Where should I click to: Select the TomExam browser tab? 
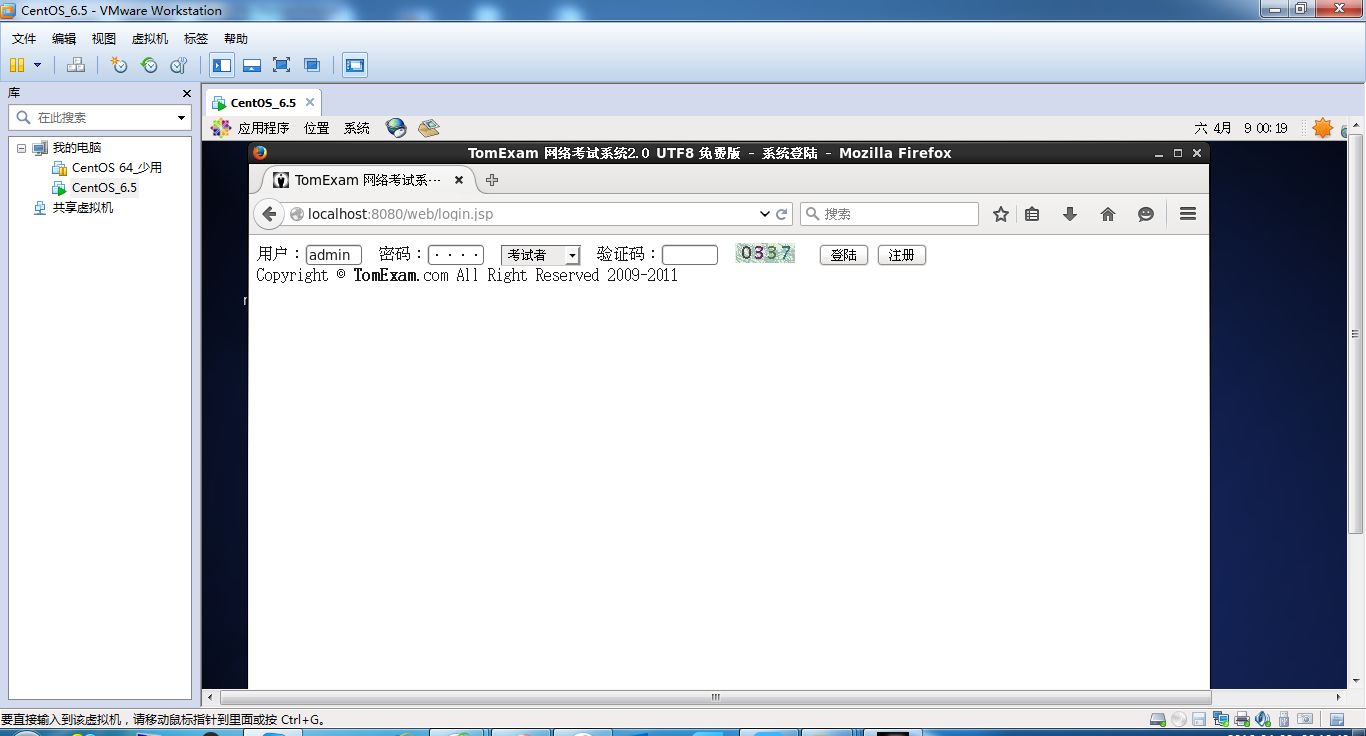[367, 180]
